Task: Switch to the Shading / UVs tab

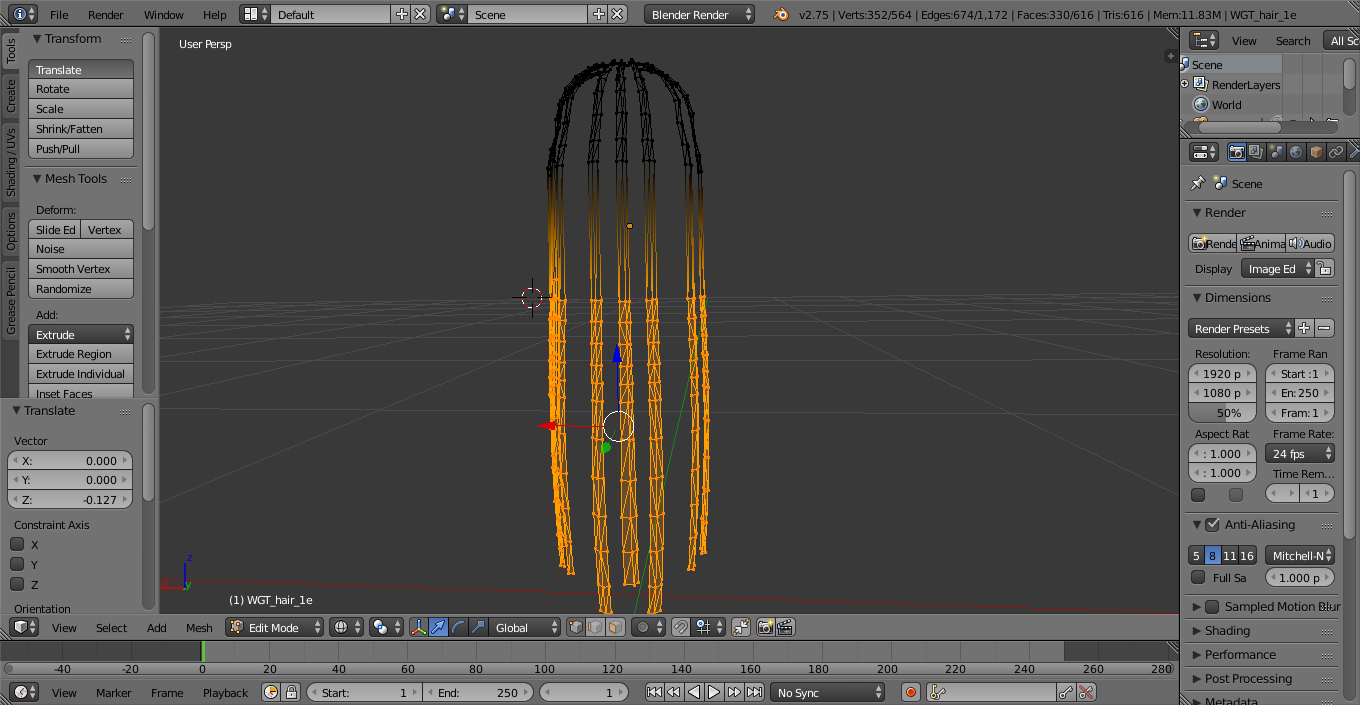Action: pos(11,162)
